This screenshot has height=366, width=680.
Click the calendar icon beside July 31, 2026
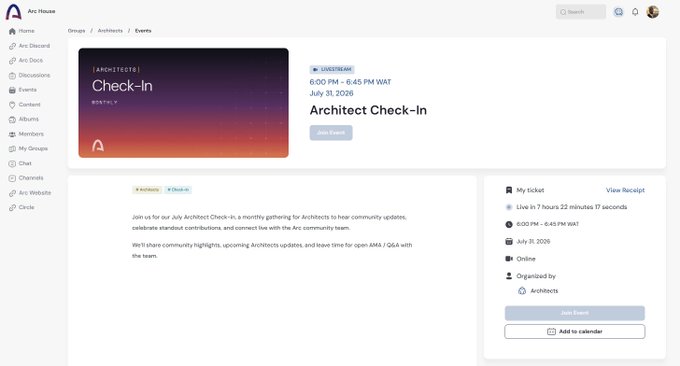[509, 242]
